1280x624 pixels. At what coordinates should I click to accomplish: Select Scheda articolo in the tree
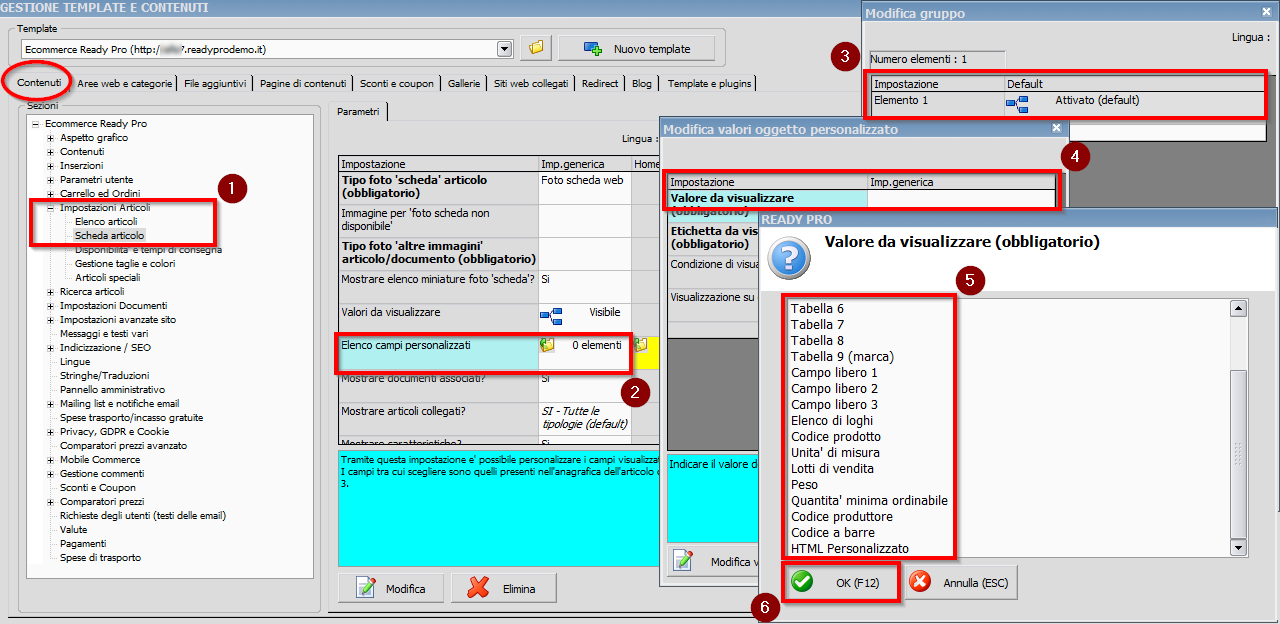[109, 236]
